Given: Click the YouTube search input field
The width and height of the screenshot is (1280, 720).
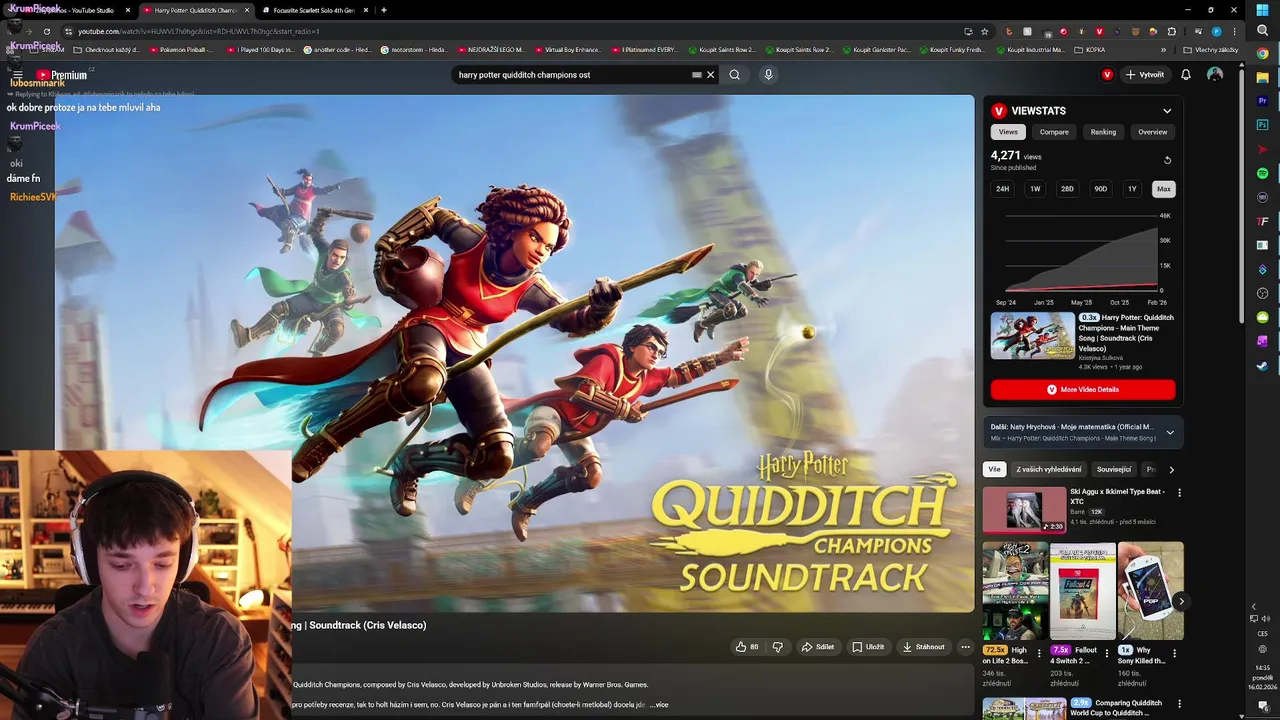Looking at the screenshot, I should (570, 74).
